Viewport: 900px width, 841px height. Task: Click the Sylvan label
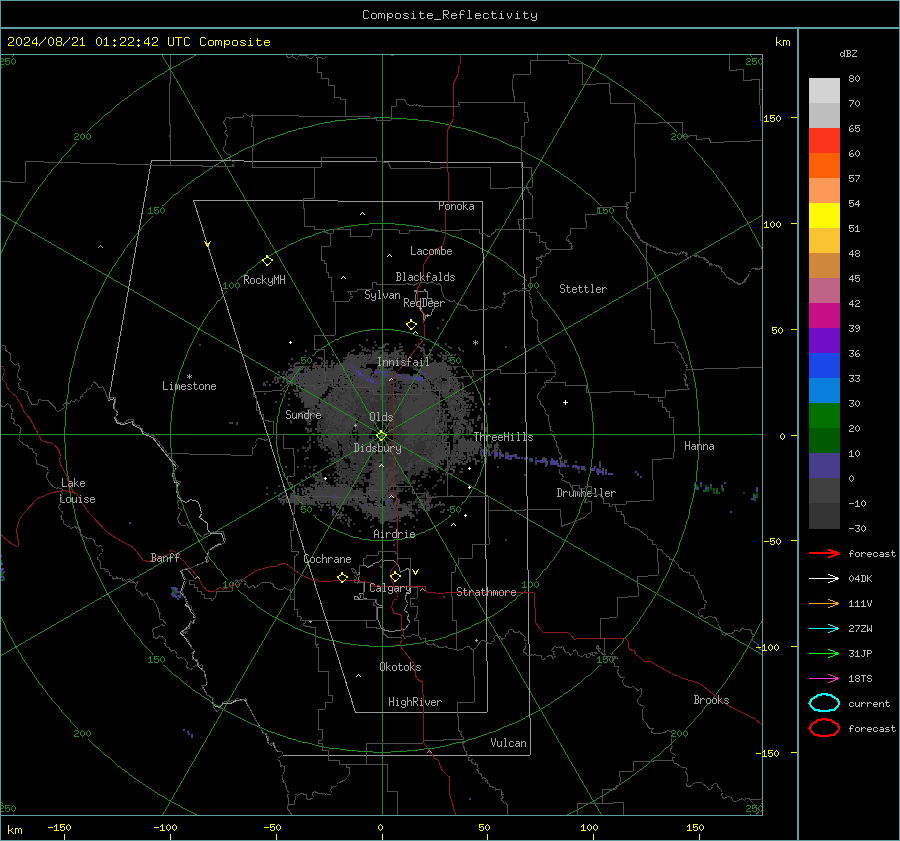click(382, 295)
